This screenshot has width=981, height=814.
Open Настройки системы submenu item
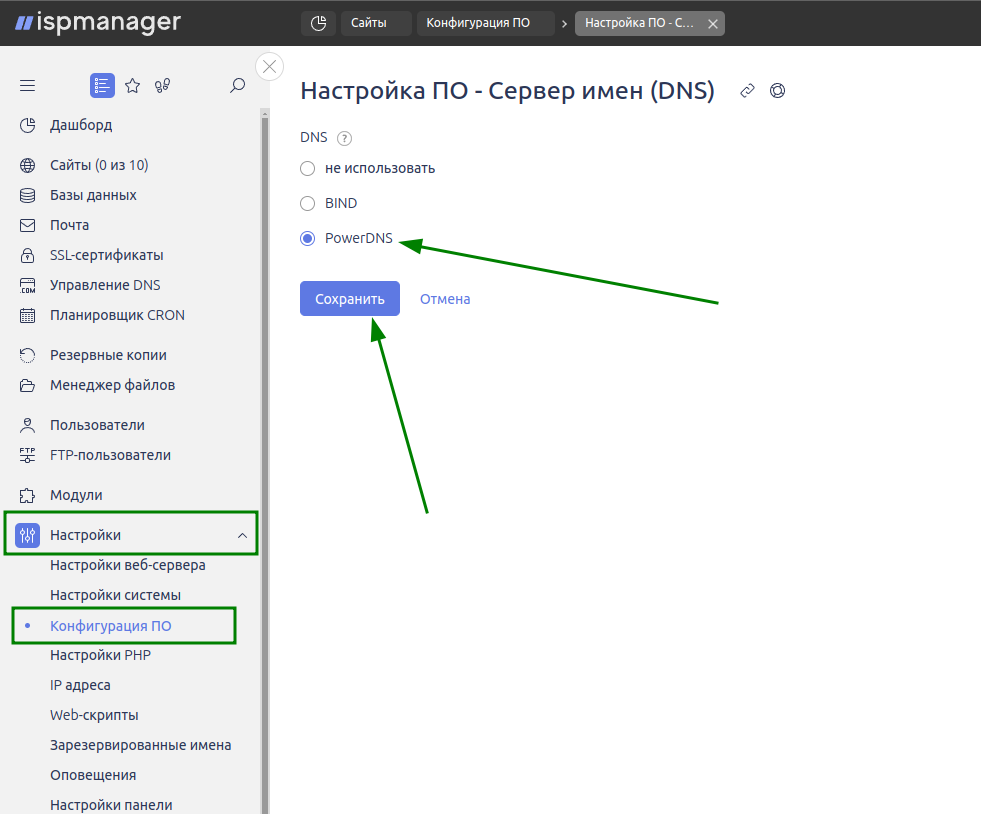(x=115, y=596)
